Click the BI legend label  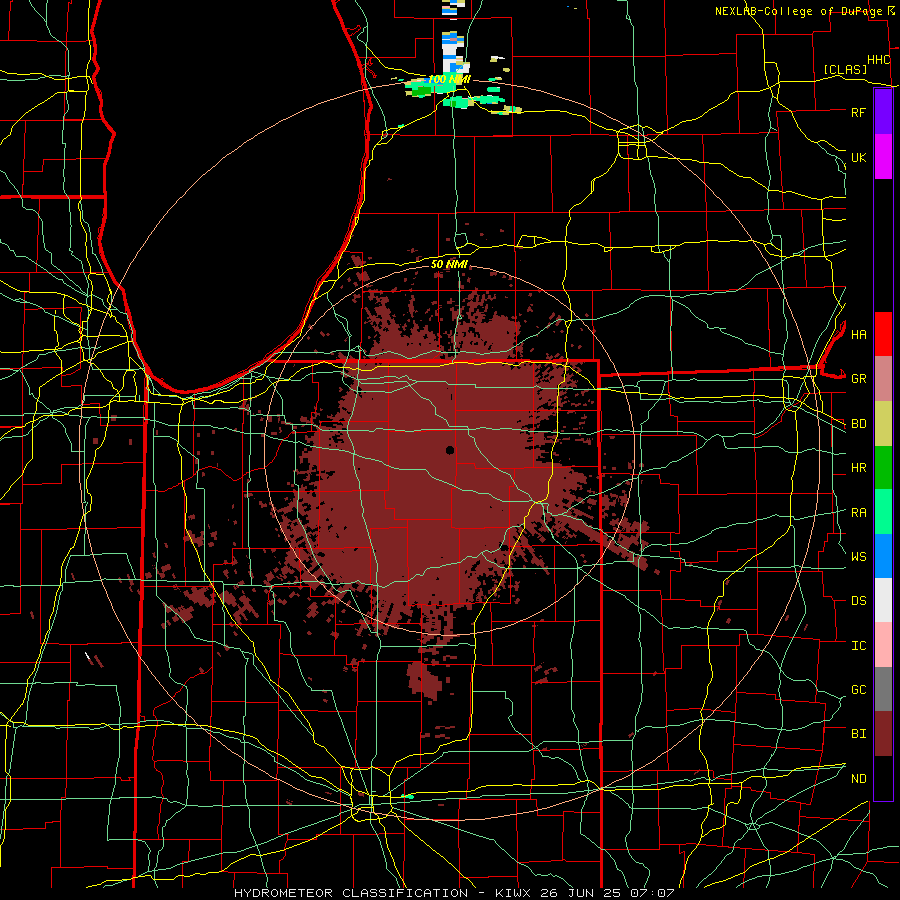coord(858,734)
